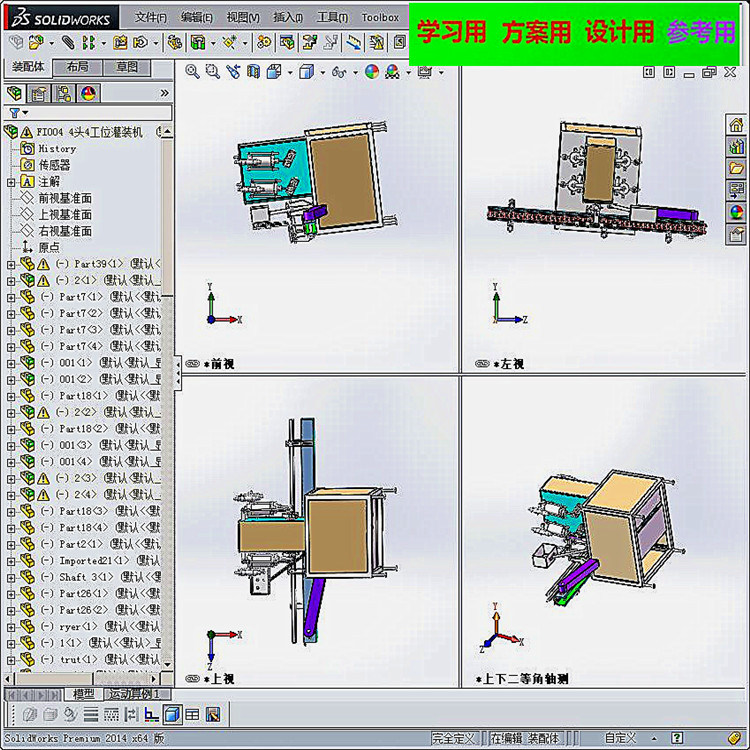Click the Single View icon in bottom toolbar
Viewport: 750px width, 750px height.
point(172,715)
